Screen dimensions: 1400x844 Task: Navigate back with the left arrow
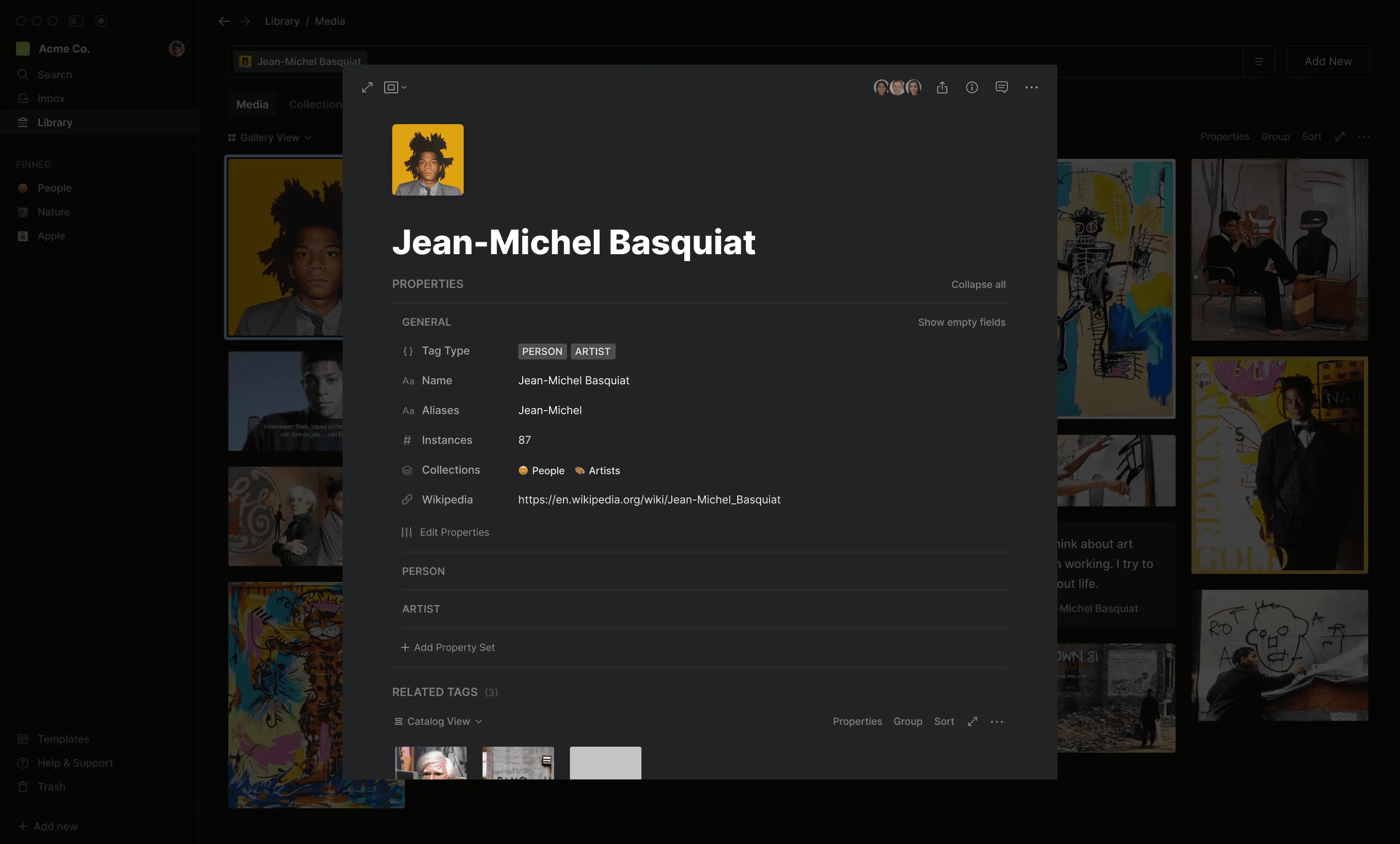coord(224,21)
